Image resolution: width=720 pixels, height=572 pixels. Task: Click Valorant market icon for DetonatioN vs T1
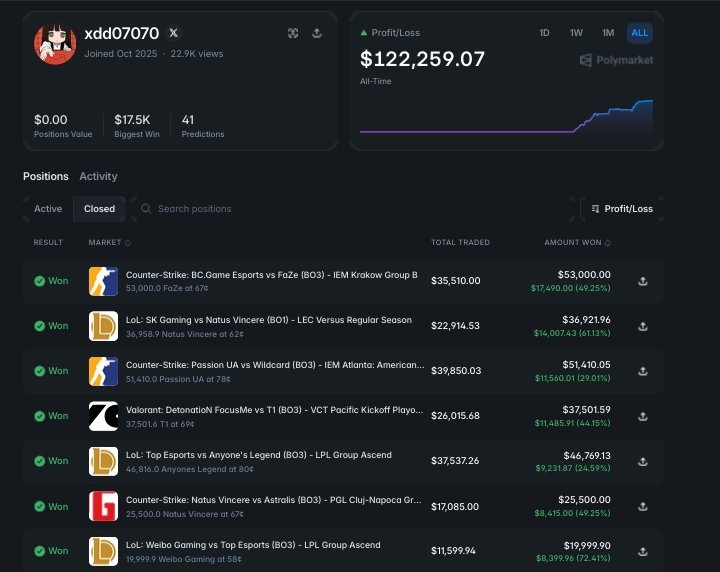pos(103,416)
